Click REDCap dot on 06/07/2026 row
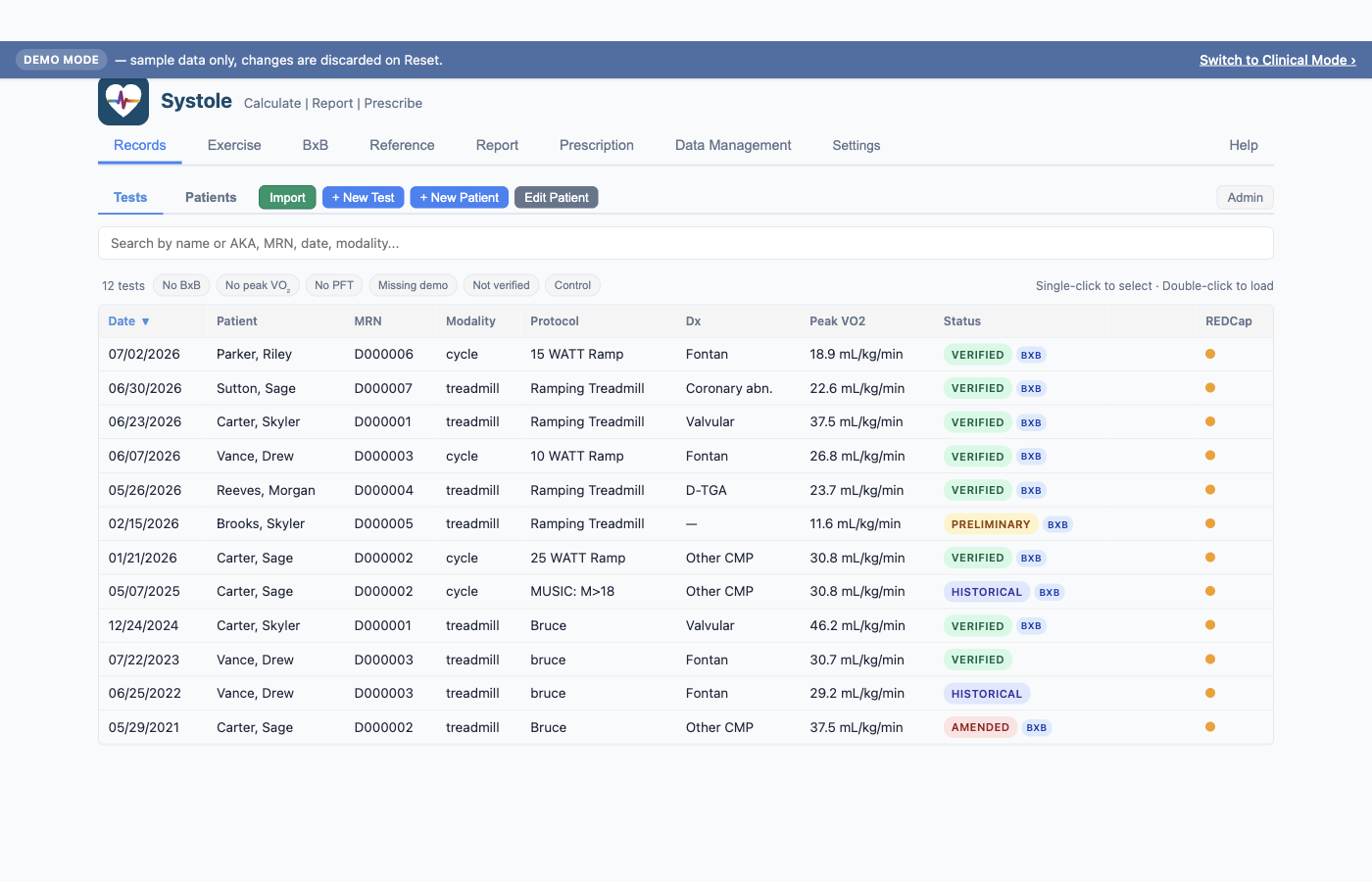 [1210, 456]
